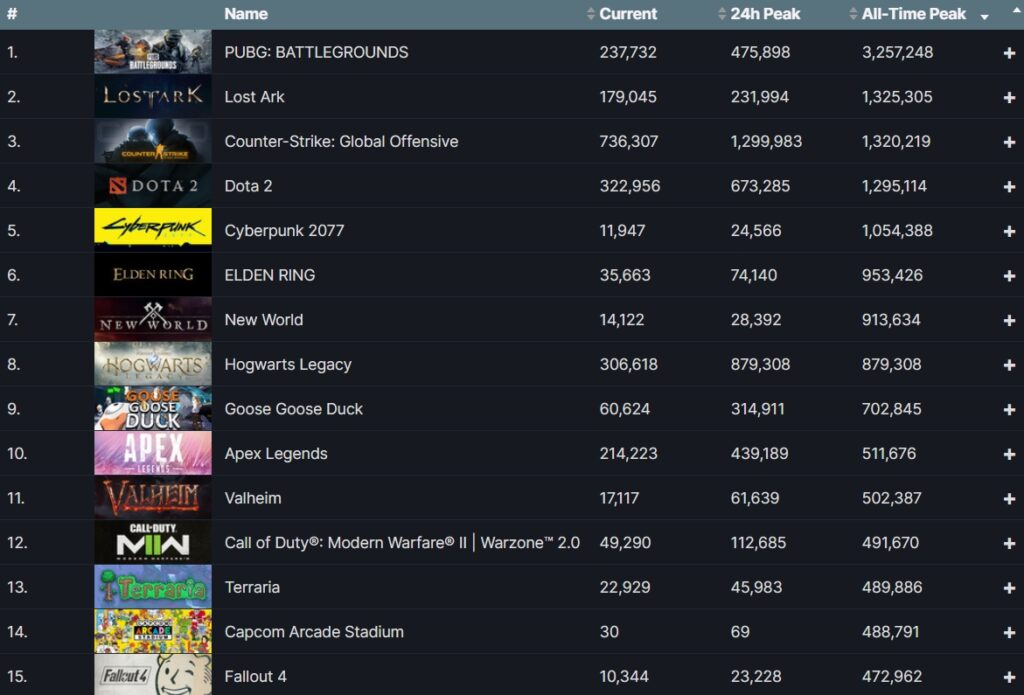Click the New World banner image
The height and width of the screenshot is (695, 1024).
153,320
